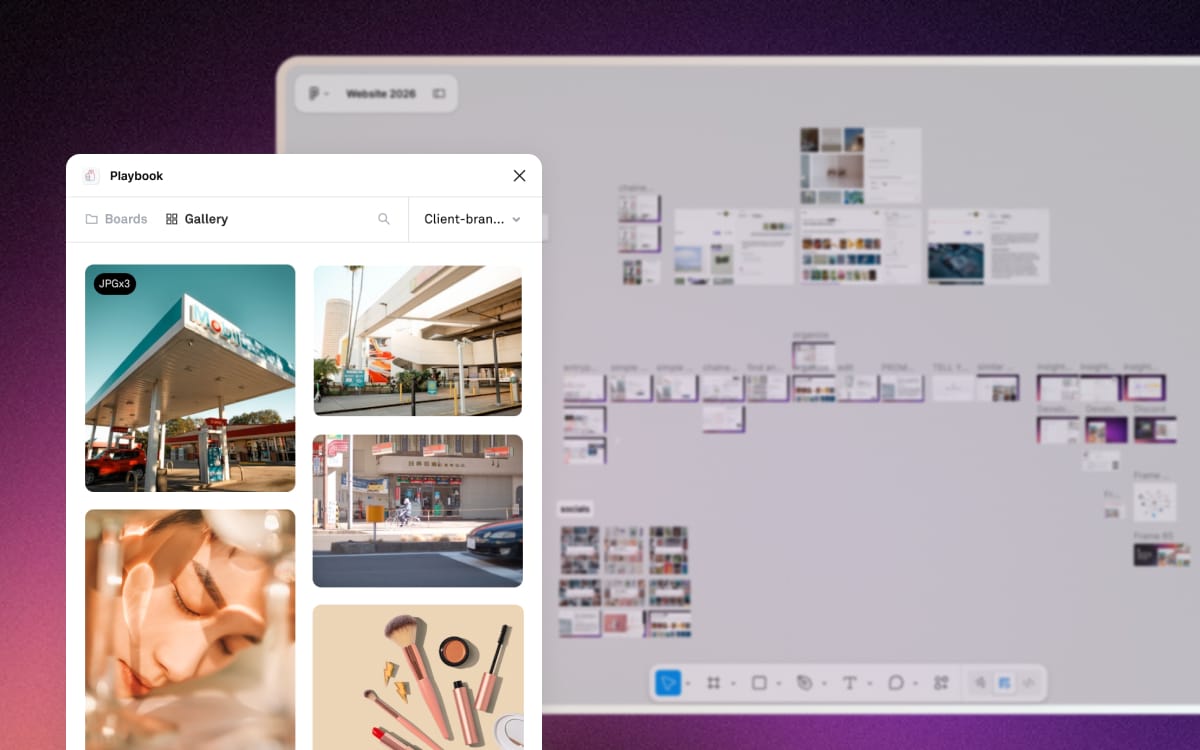Toggle the sidebar panel icon beside Website 2026
Image resolution: width=1200 pixels, height=750 pixels.
point(439,94)
